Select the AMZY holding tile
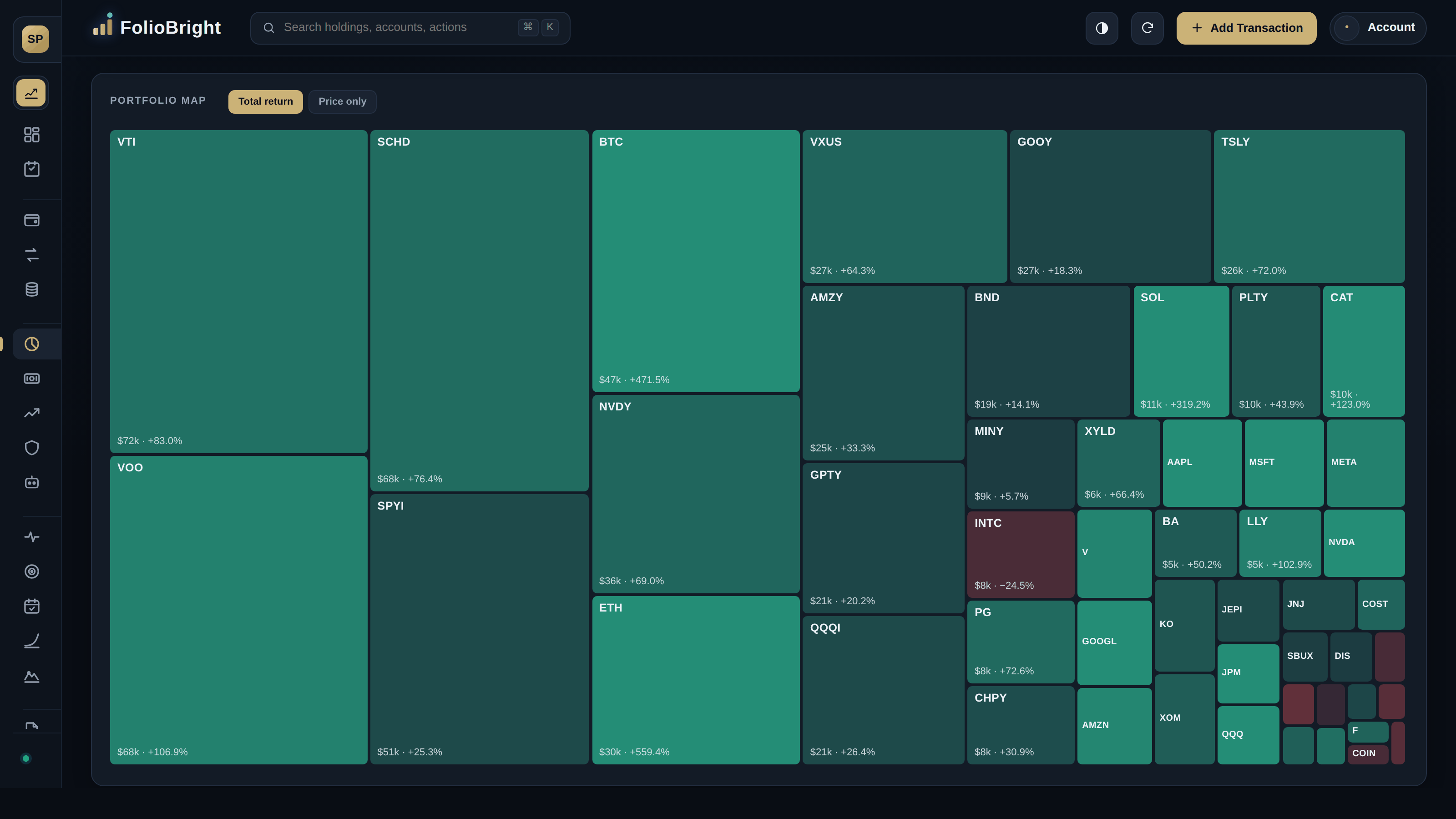1456x819 pixels. coord(884,373)
